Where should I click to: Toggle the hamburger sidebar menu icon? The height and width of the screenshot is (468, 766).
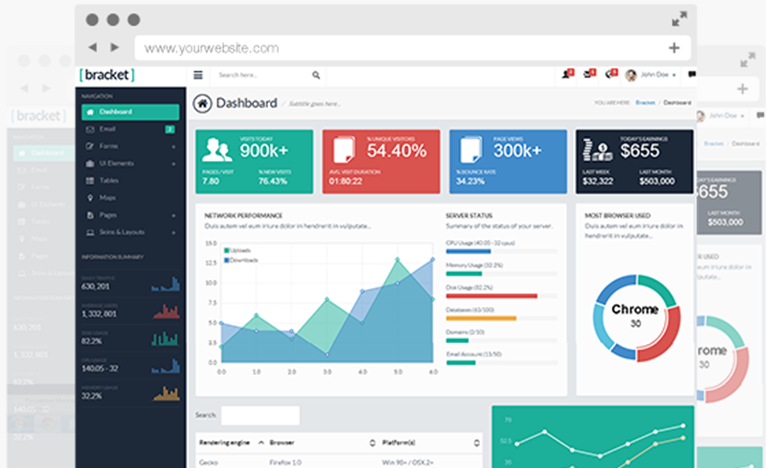click(198, 75)
